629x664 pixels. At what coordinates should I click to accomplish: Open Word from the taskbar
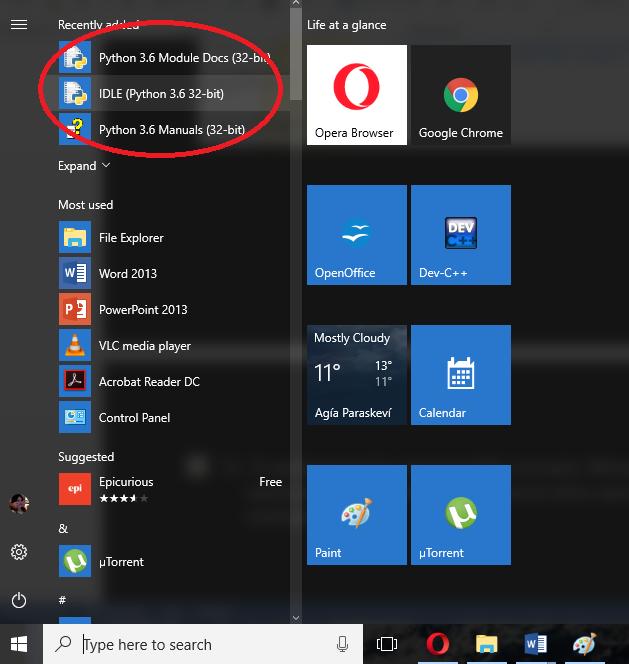click(x=535, y=644)
